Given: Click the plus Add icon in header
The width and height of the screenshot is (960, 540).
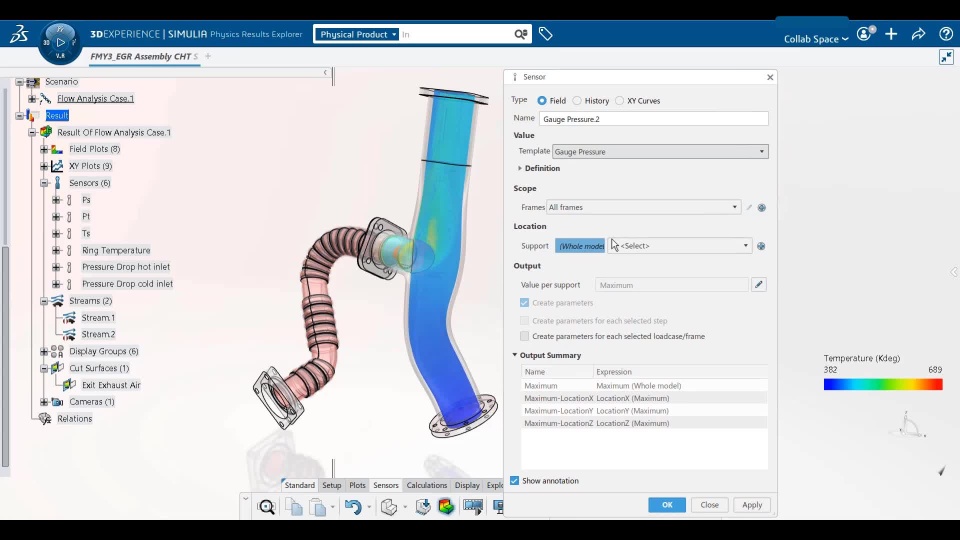Looking at the screenshot, I should (891, 34).
